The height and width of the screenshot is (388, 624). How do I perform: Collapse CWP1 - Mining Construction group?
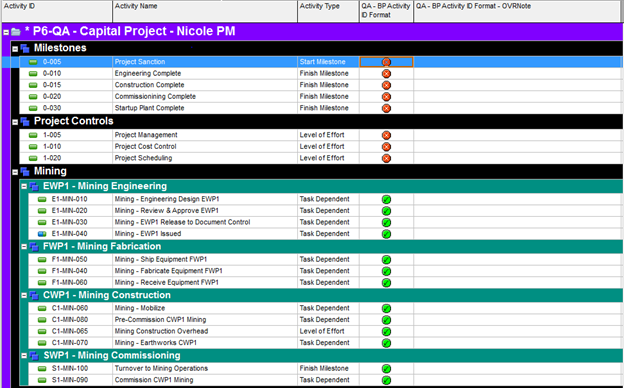(24, 296)
